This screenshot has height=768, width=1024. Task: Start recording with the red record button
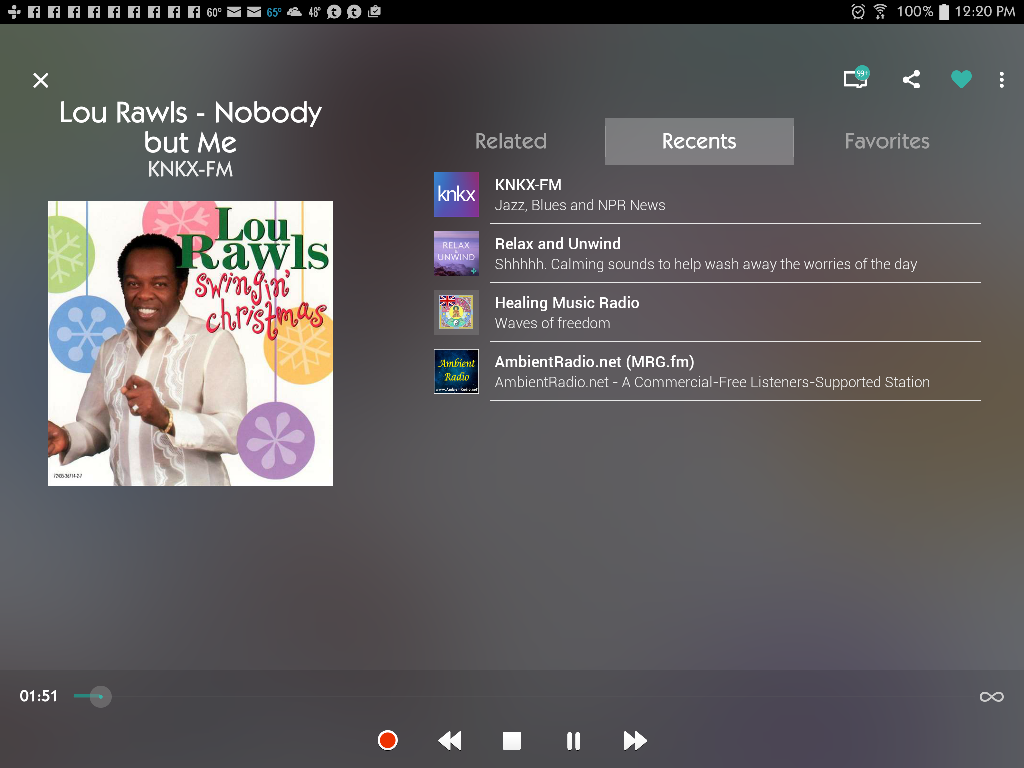(x=387, y=740)
